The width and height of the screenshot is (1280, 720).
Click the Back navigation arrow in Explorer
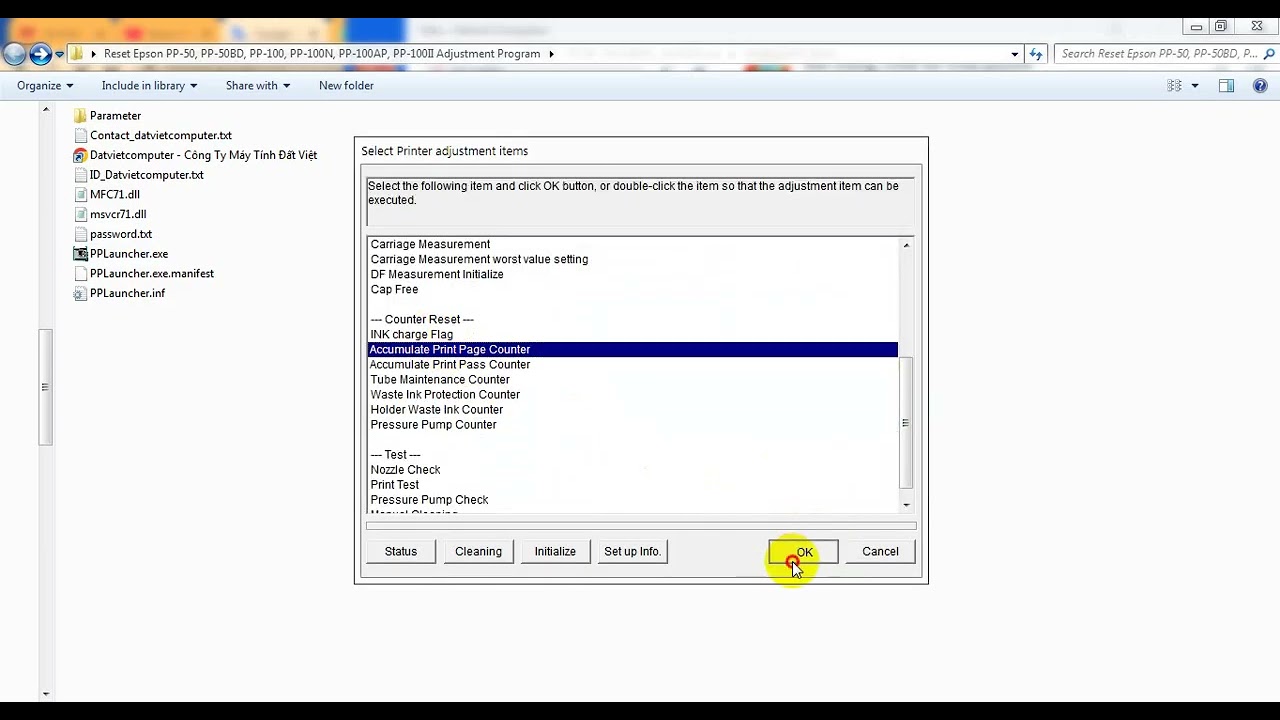click(13, 54)
